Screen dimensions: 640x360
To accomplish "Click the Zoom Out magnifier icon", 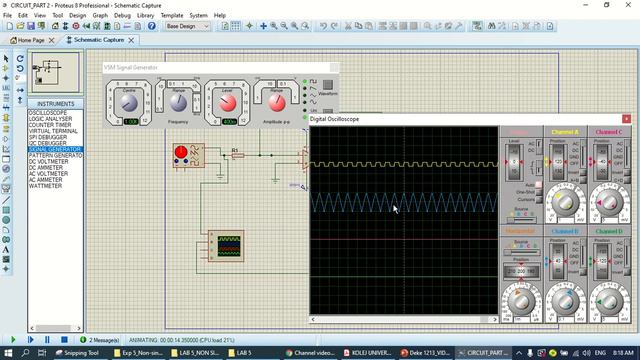I will [x=284, y=26].
